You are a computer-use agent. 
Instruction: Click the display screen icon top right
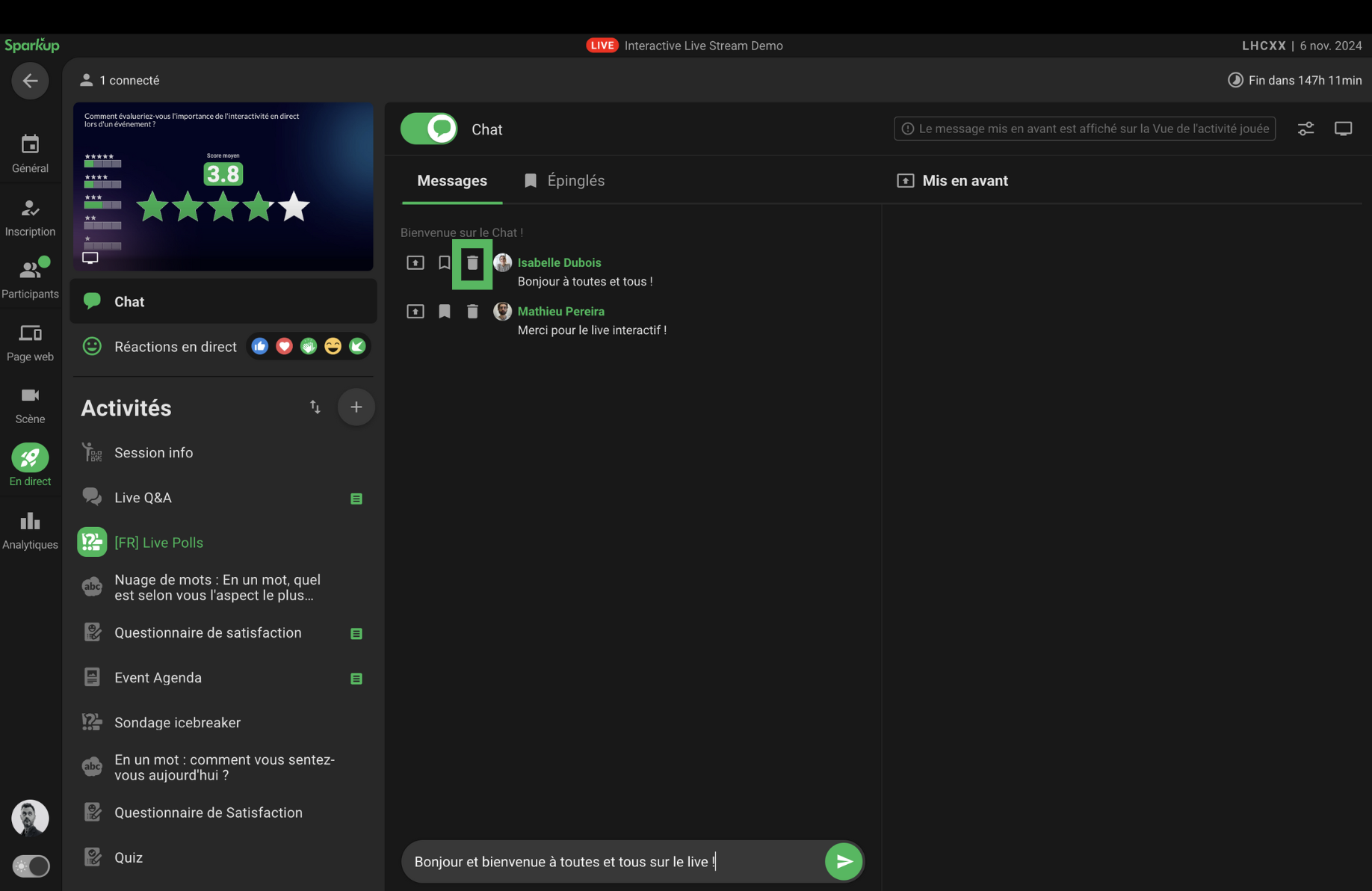coord(1343,129)
